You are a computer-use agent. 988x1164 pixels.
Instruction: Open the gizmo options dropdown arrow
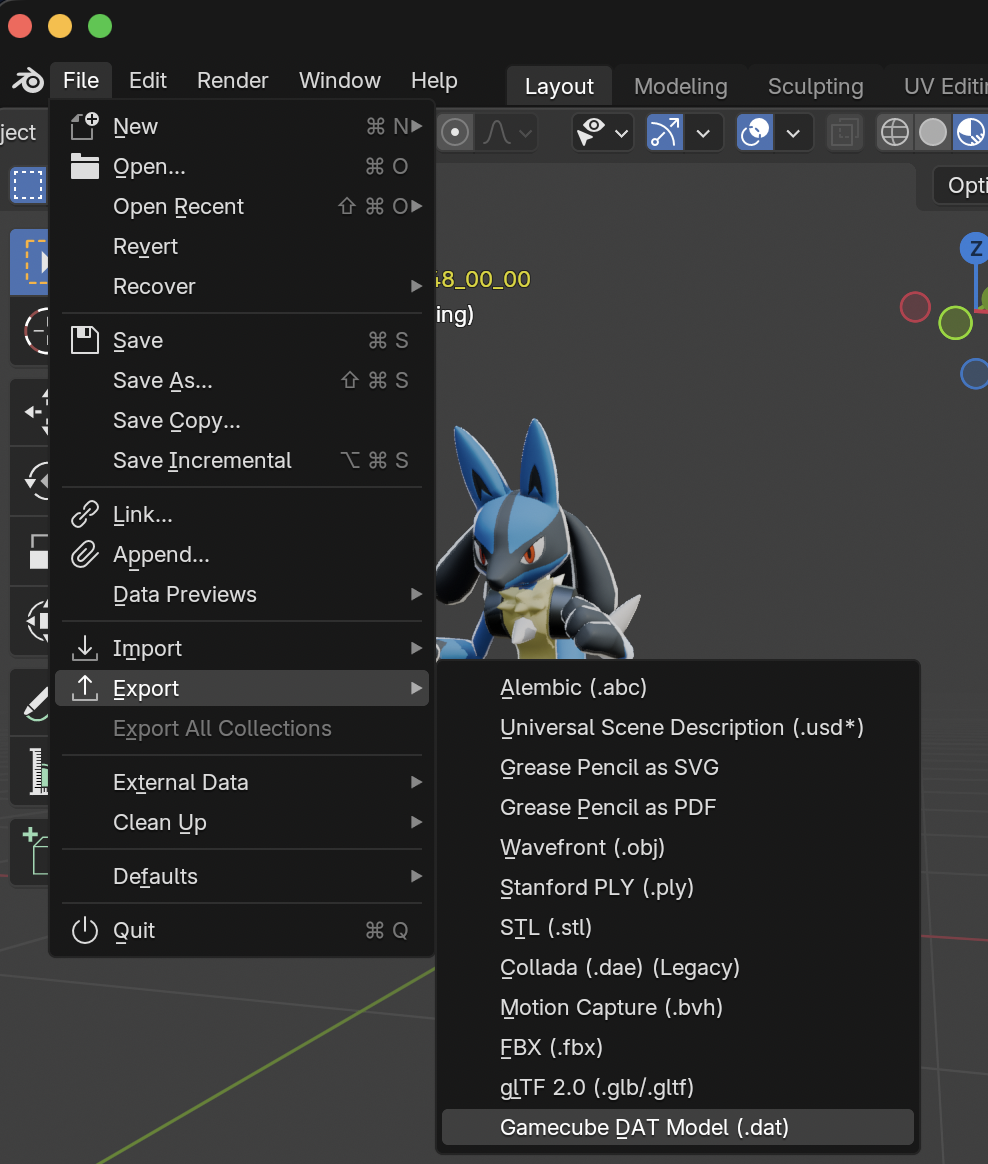[x=703, y=134]
